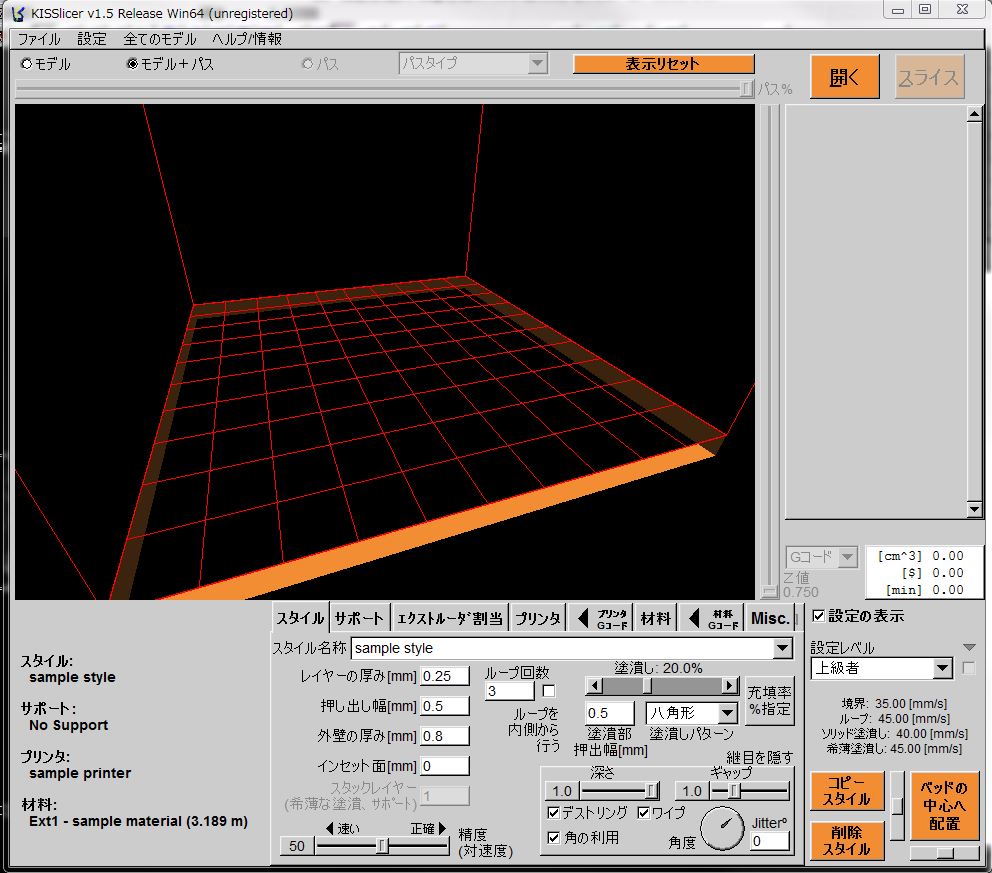Click the 削除 スタイル button
The width and height of the screenshot is (992, 873).
[x=846, y=841]
